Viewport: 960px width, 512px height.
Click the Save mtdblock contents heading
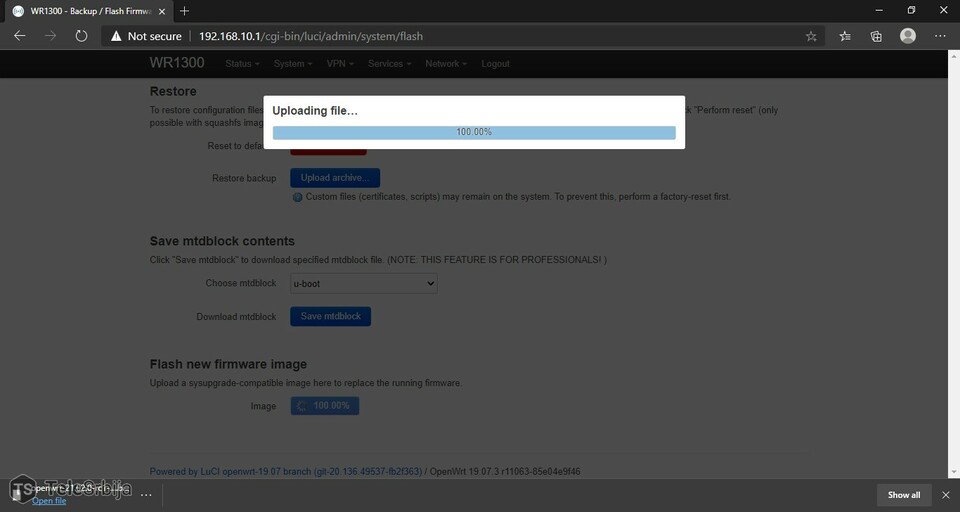[x=222, y=241]
